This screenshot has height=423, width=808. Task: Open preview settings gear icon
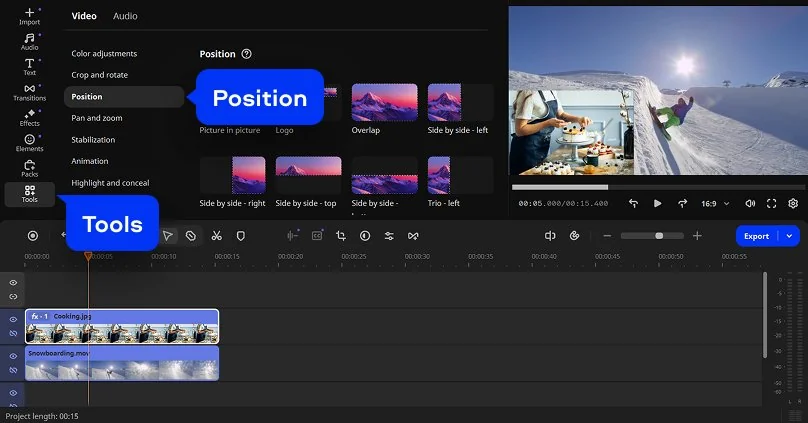[793, 203]
